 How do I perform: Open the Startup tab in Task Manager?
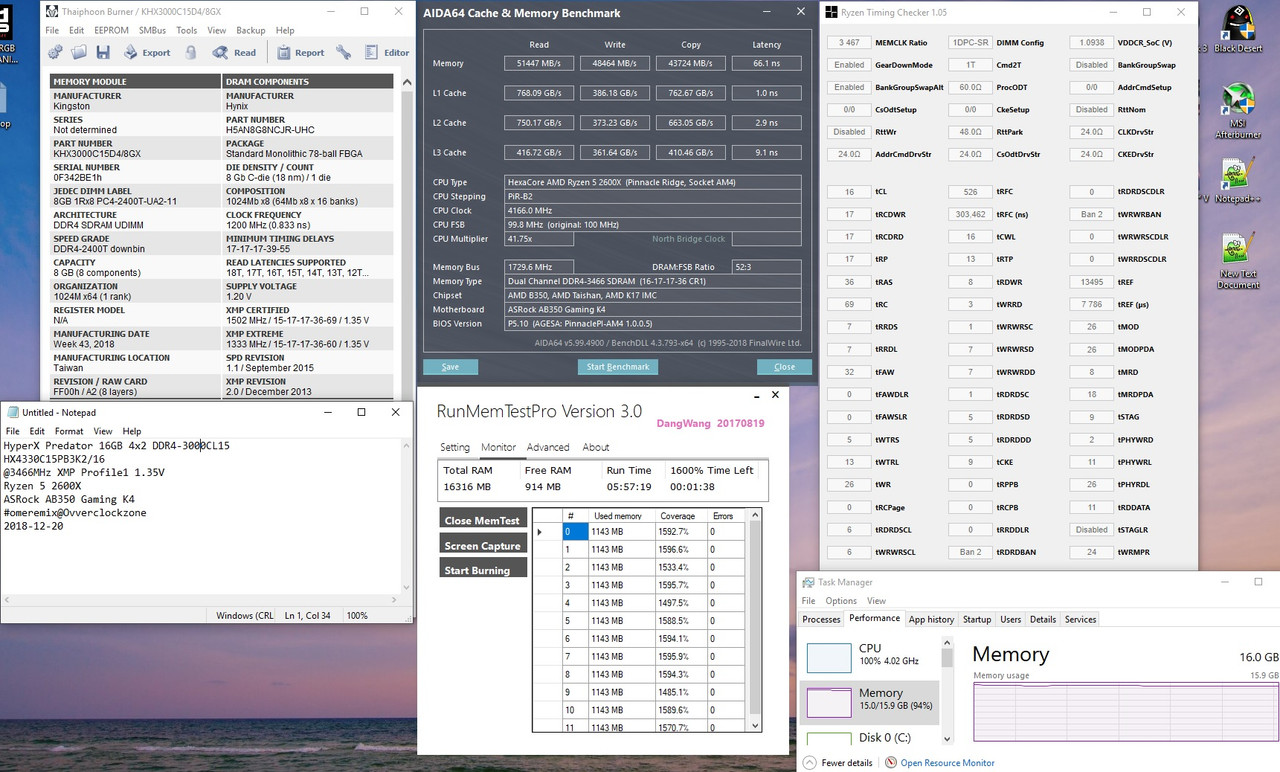[x=977, y=619]
